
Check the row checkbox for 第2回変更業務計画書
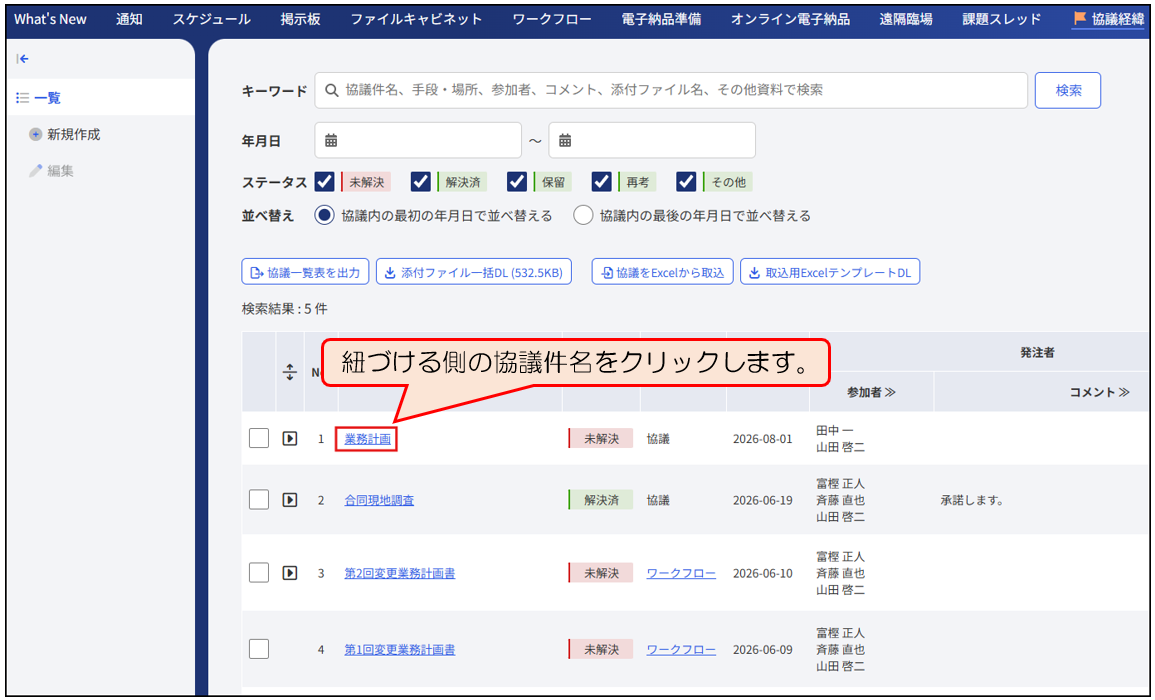tap(259, 573)
